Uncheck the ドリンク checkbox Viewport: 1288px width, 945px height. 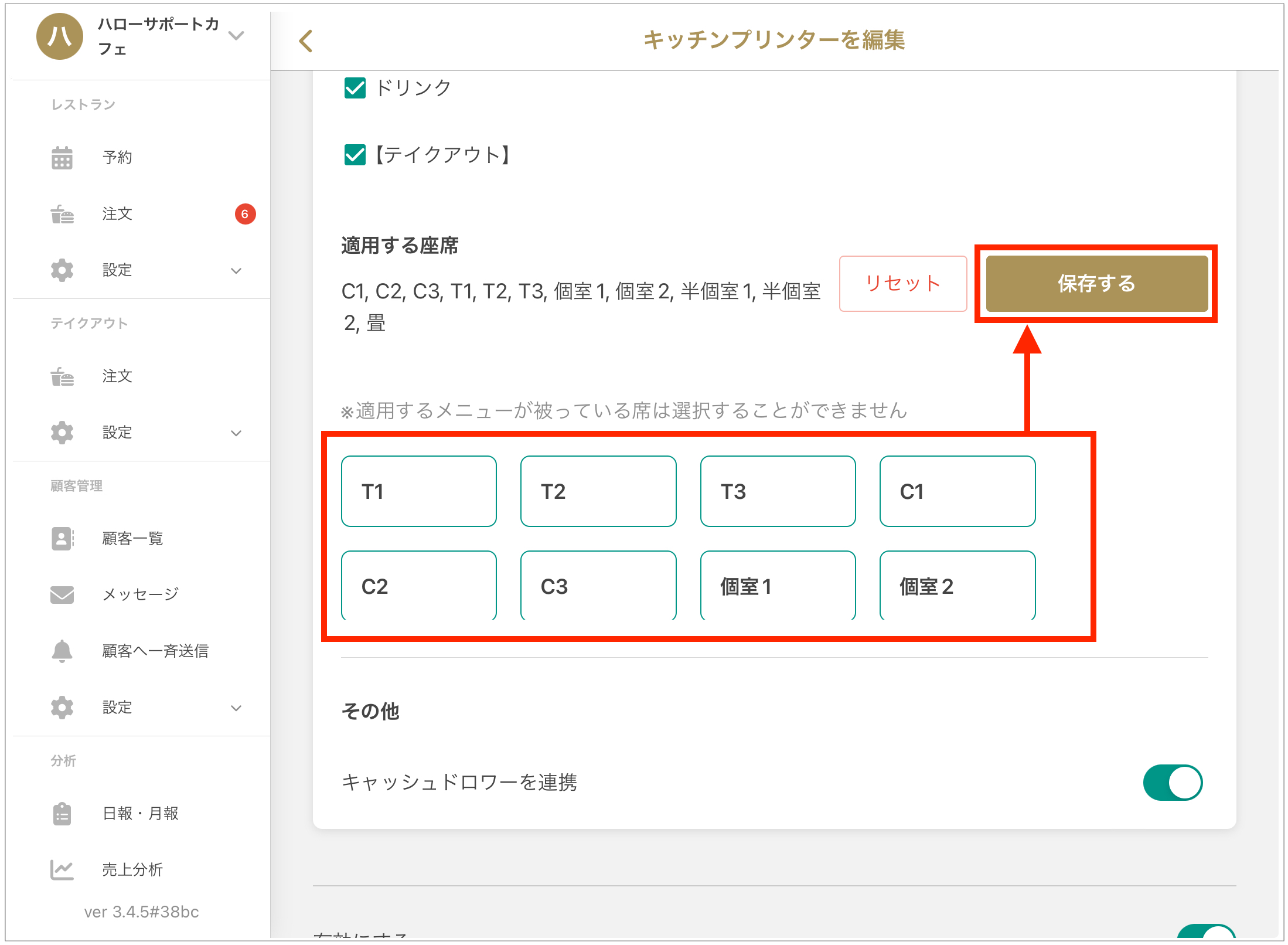point(355,88)
